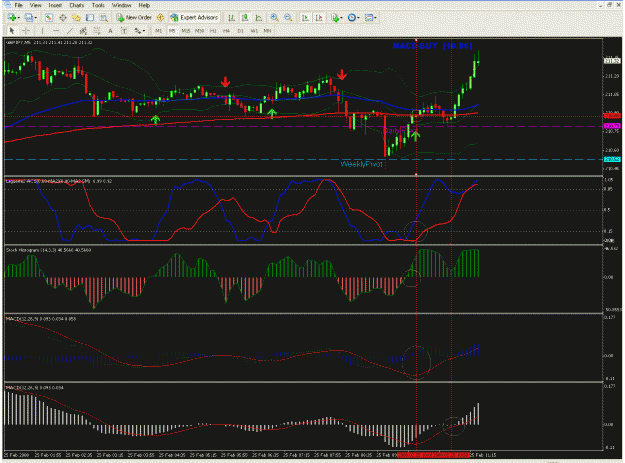Open the Navigator panel
Image resolution: width=625 pixels, height=463 pixels.
click(x=76, y=18)
